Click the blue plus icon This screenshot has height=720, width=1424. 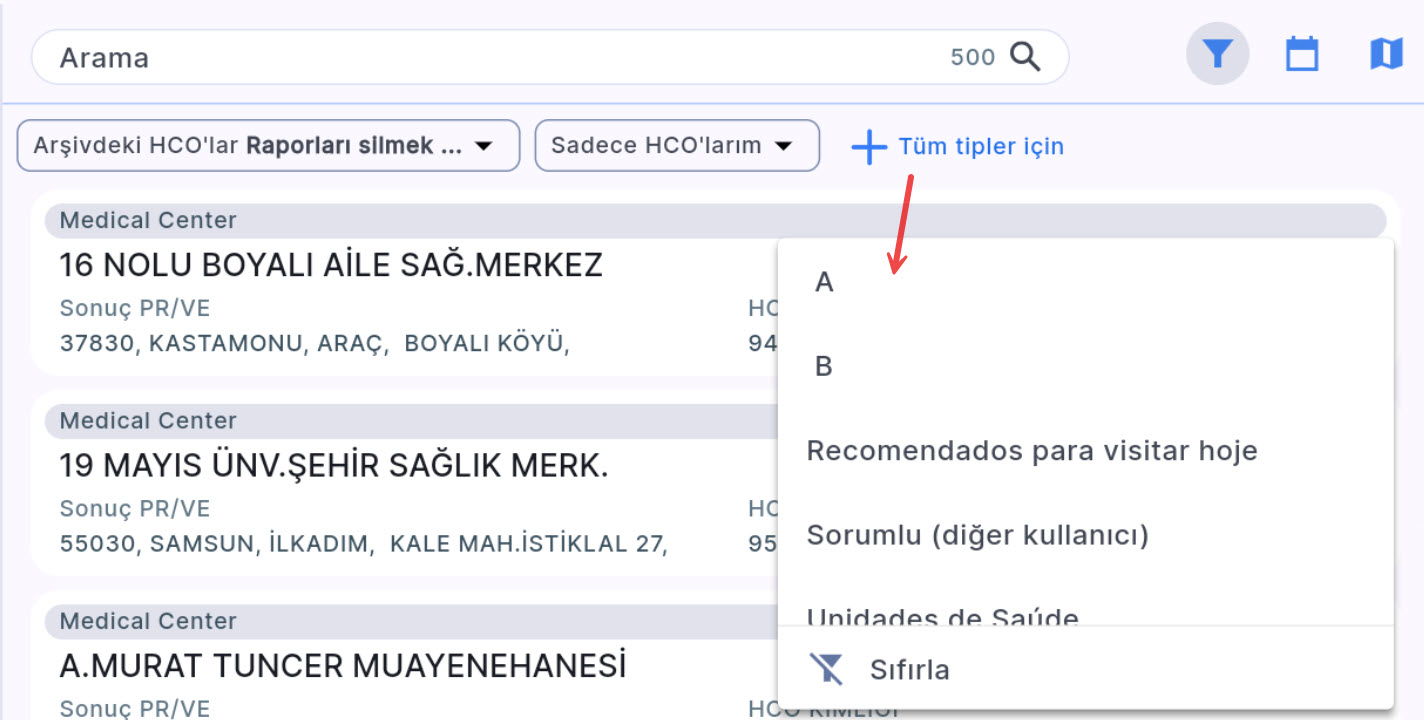(869, 147)
